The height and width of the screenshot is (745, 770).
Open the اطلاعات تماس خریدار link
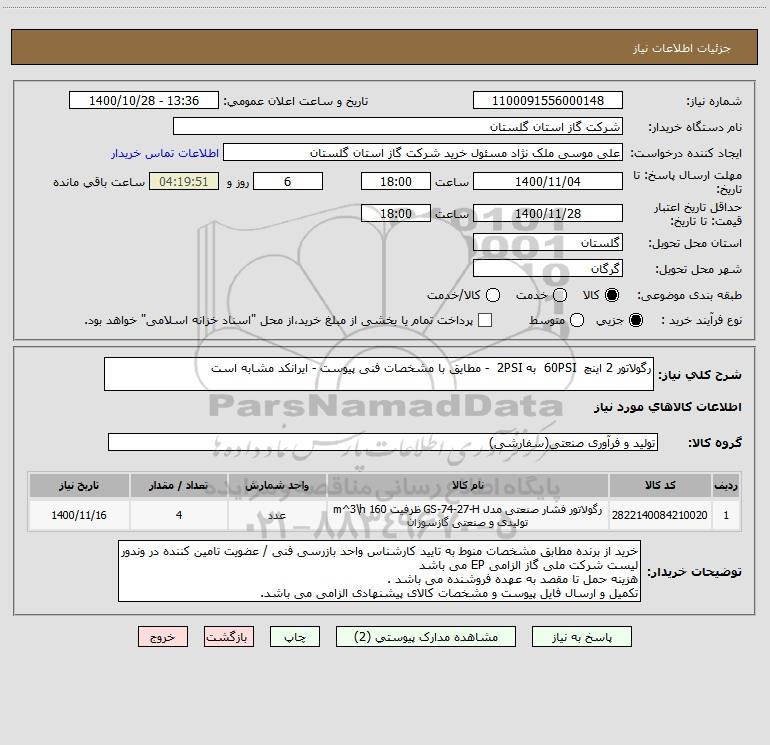pyautogui.click(x=165, y=153)
